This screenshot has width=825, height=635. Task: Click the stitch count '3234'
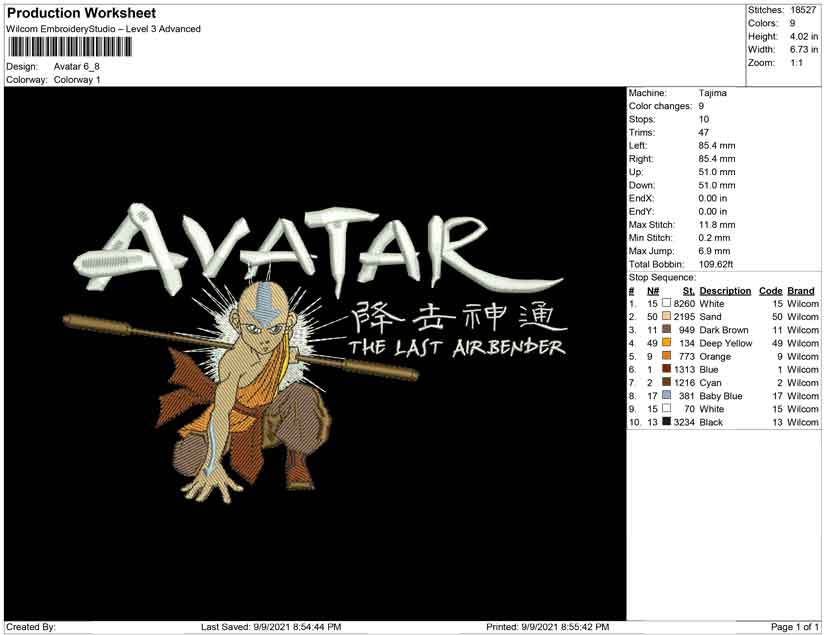coord(685,422)
